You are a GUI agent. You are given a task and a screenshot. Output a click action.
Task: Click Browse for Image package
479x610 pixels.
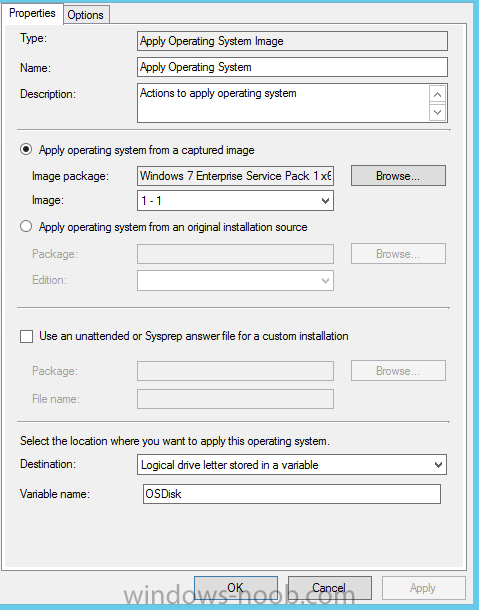pyautogui.click(x=398, y=176)
